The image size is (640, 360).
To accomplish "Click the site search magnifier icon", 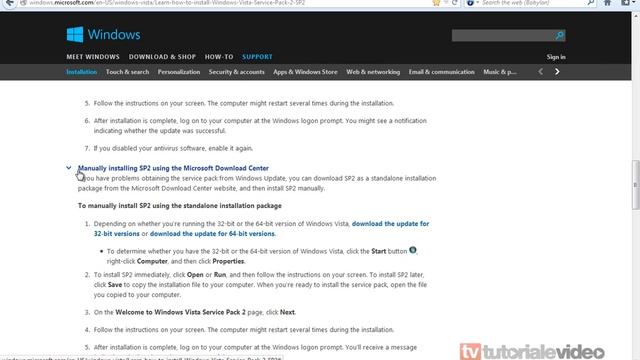I will click(560, 36).
